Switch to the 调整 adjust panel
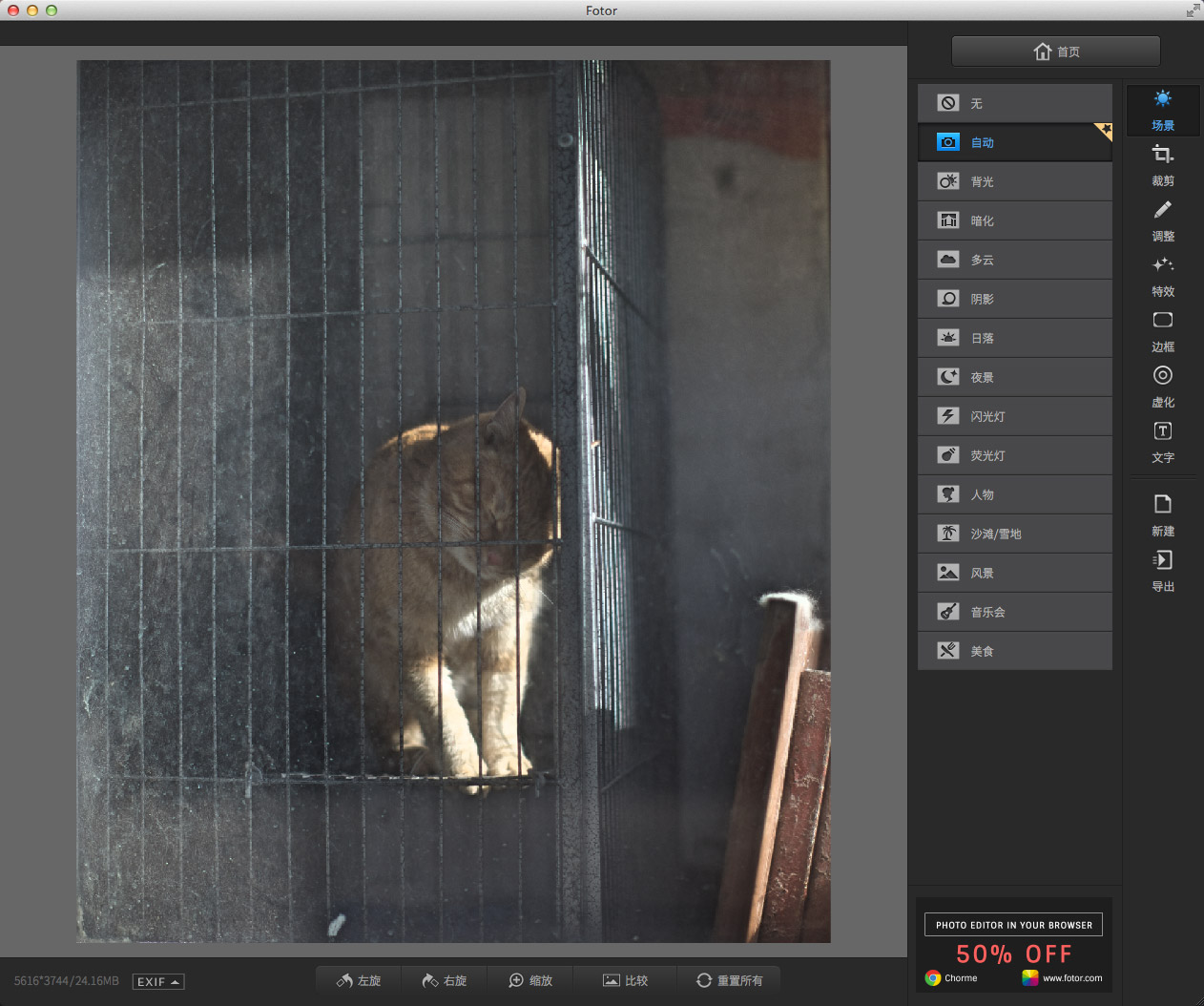The height and width of the screenshot is (1006, 1204). [1162, 220]
